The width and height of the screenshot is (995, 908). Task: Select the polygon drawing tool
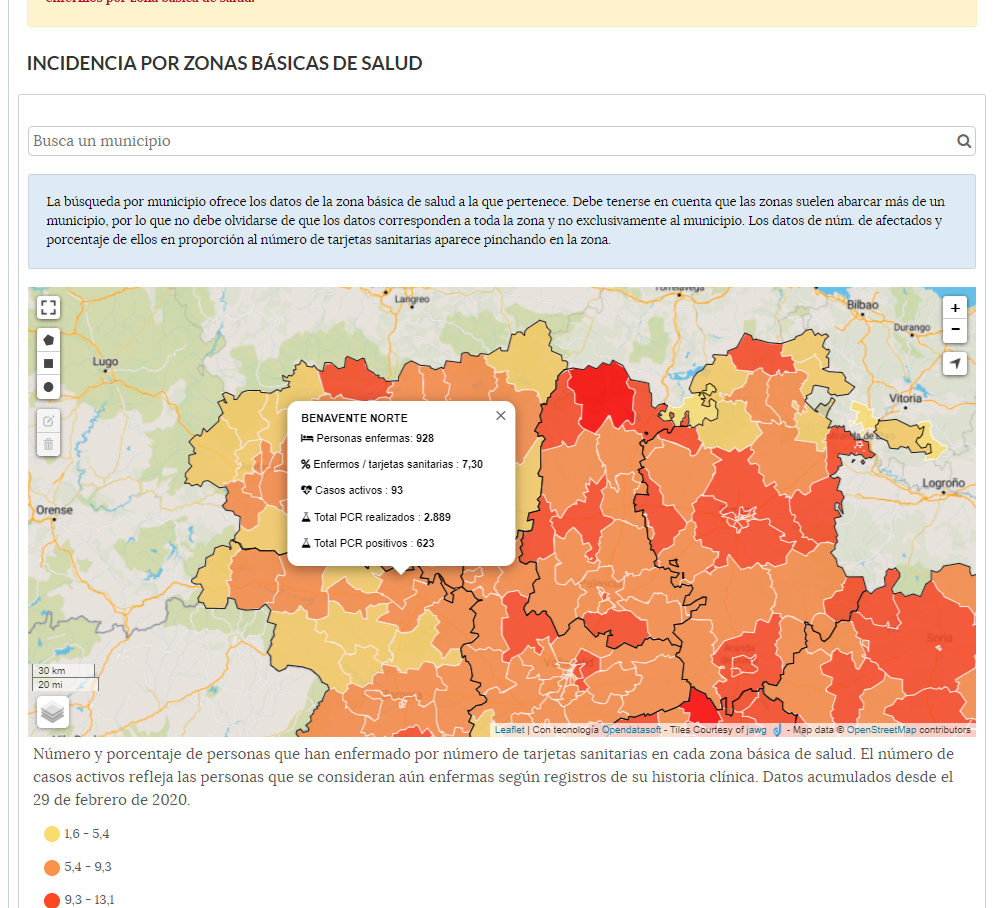[x=48, y=340]
